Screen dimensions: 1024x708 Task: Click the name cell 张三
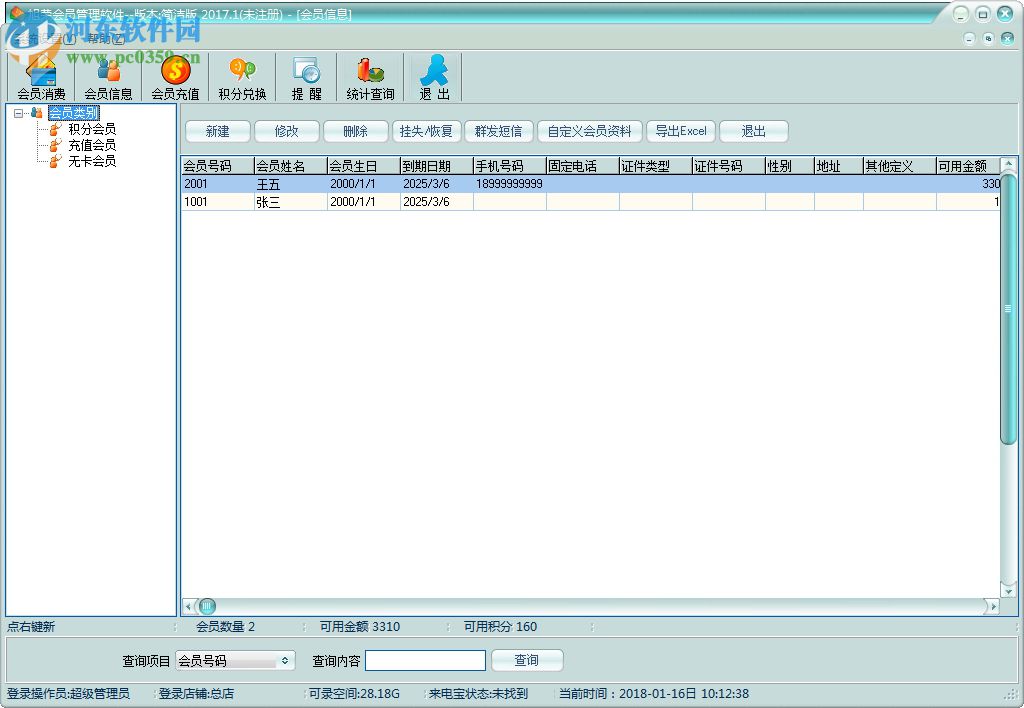click(291, 202)
